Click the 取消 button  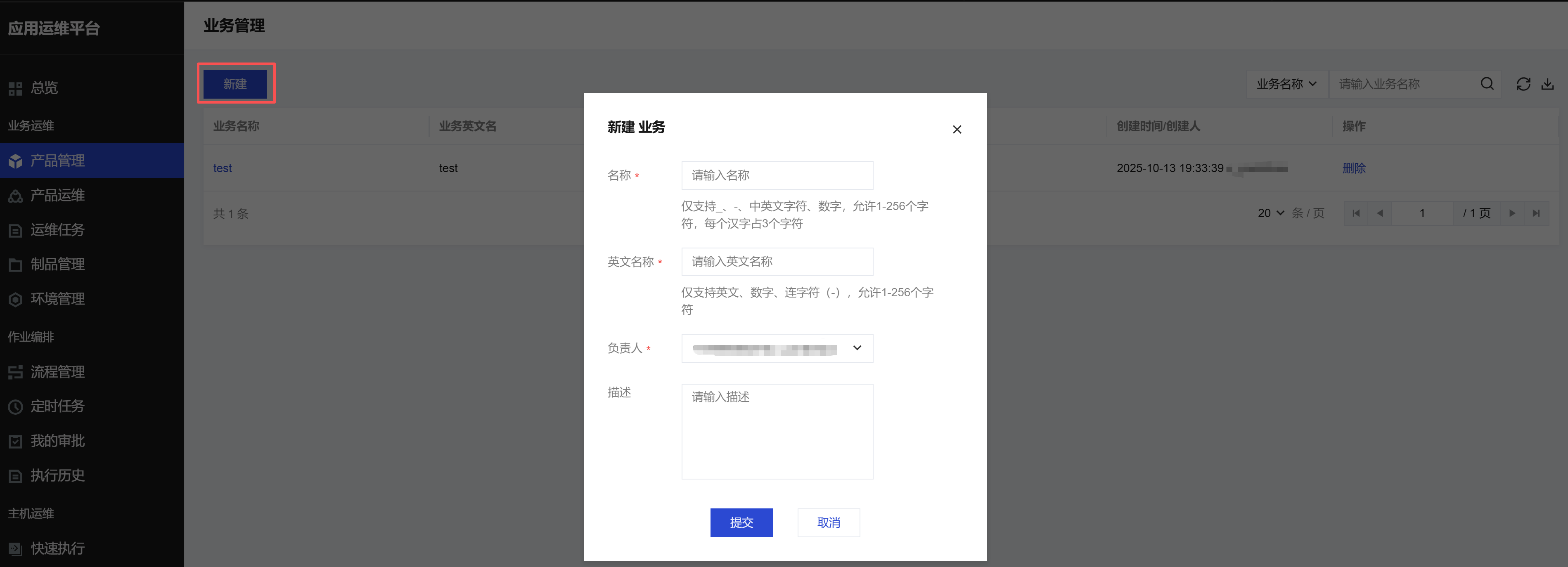point(828,522)
